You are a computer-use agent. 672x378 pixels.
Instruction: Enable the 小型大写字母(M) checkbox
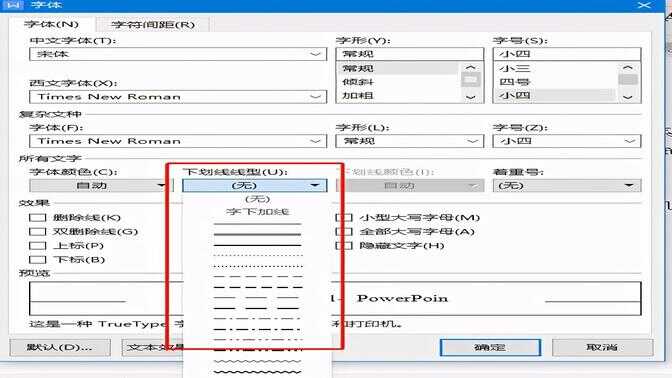(345, 218)
